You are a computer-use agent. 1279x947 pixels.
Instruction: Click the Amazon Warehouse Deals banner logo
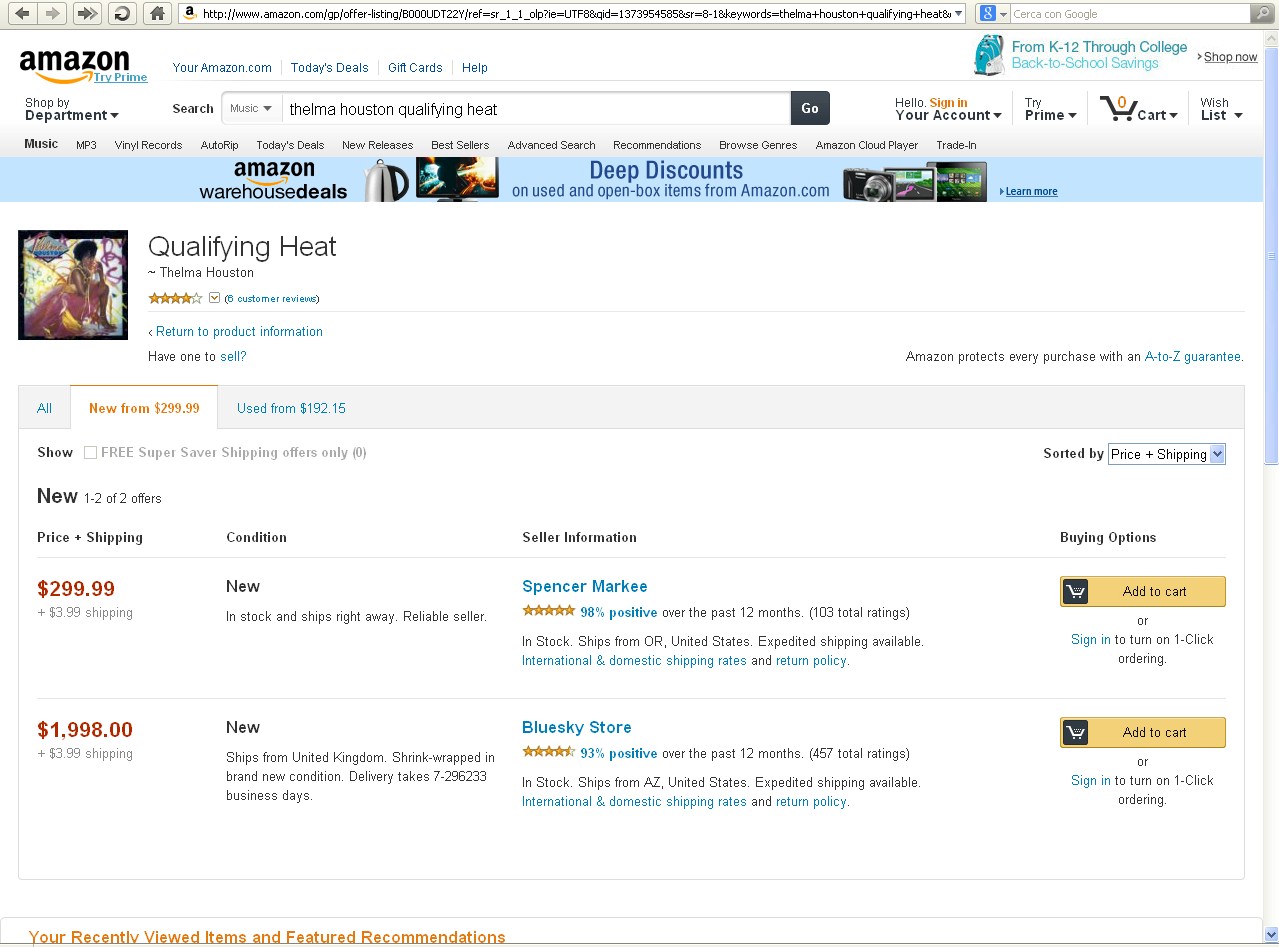tap(273, 180)
